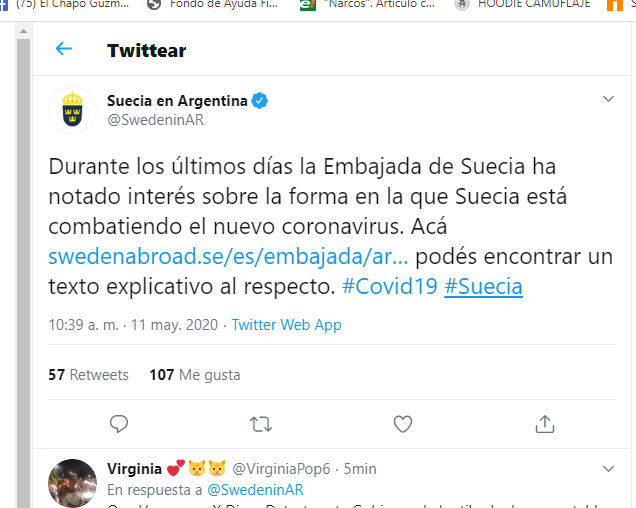The width and height of the screenshot is (636, 508).
Task: Expand the options chevron on Virginia's reply
Action: click(608, 469)
